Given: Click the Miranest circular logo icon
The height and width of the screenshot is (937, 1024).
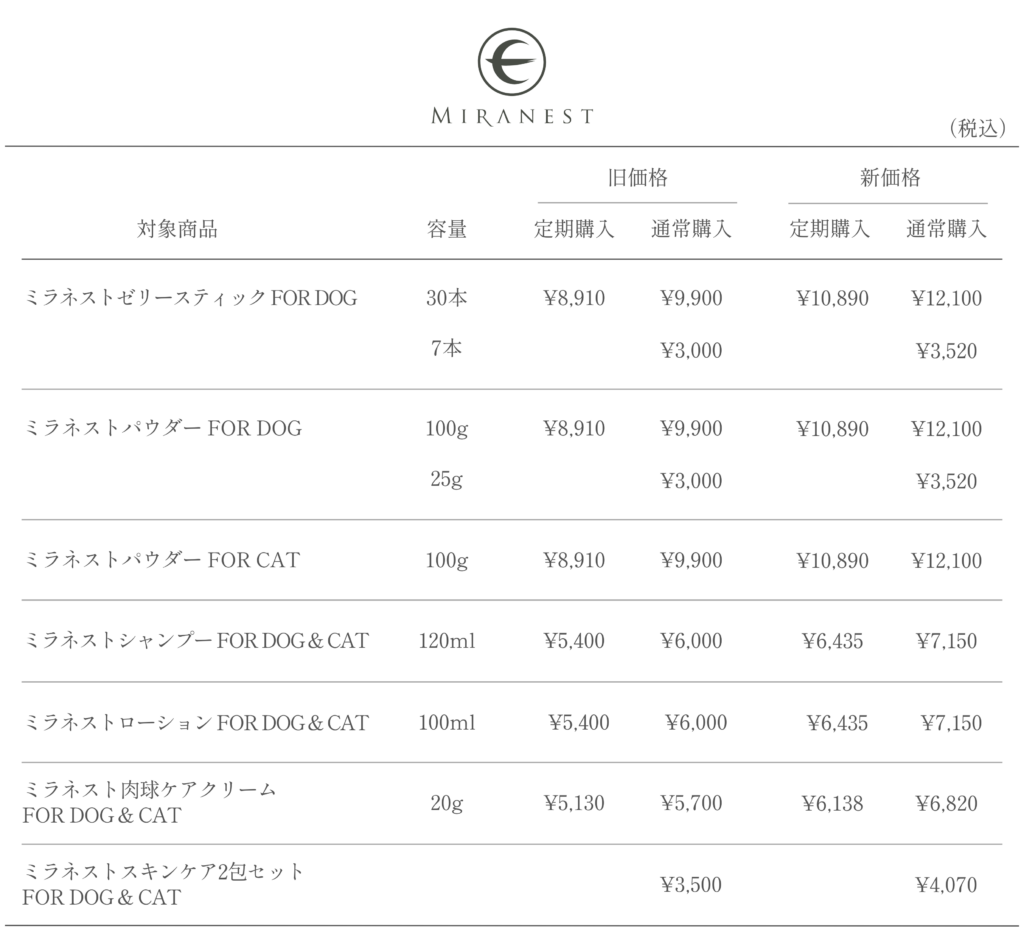Looking at the screenshot, I should point(511,63).
